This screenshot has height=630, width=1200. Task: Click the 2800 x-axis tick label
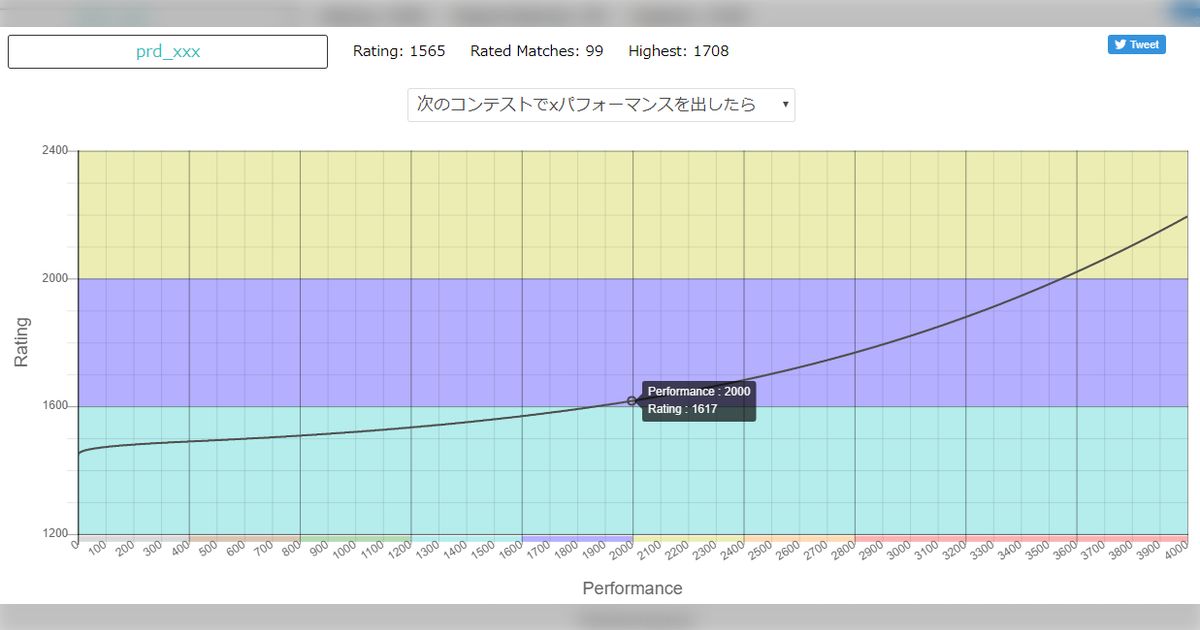click(842, 551)
